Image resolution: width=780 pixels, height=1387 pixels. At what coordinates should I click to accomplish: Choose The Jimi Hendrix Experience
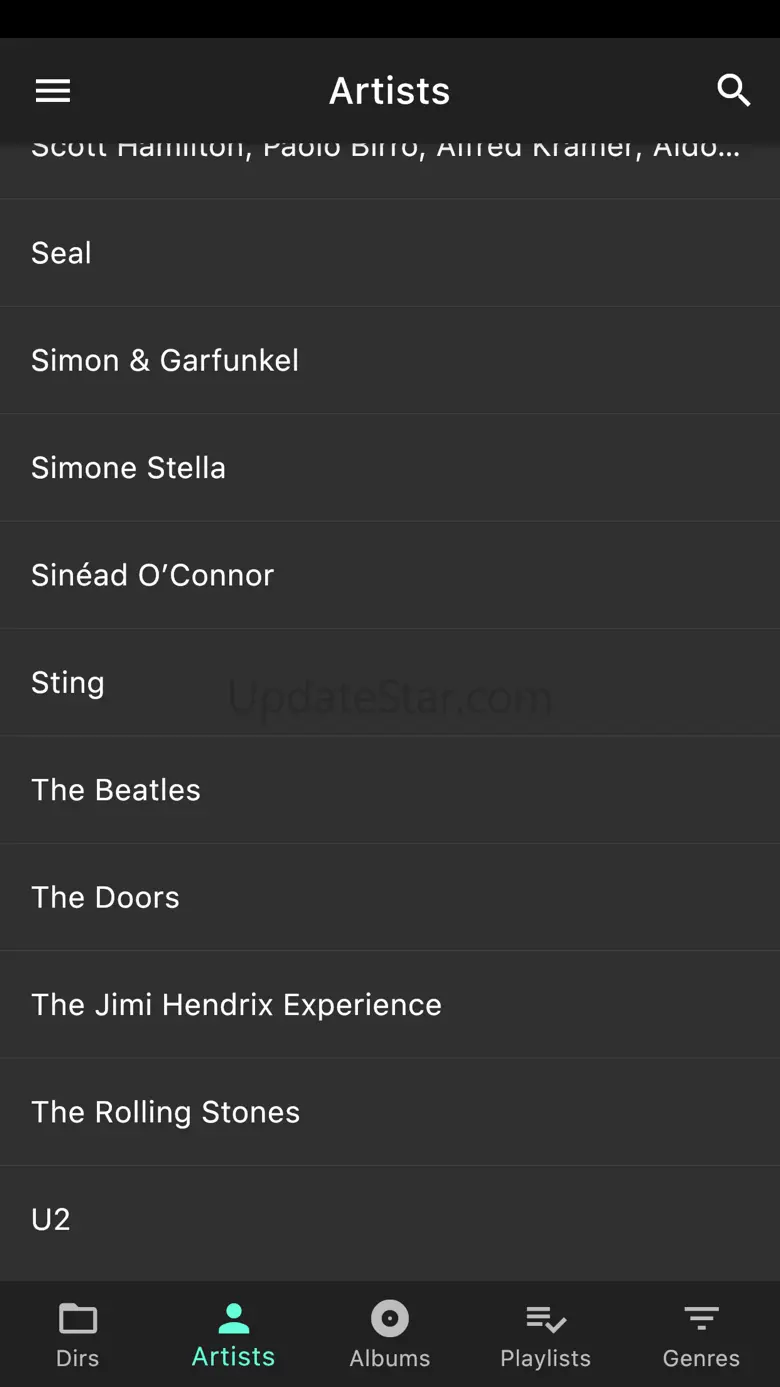pos(237,1005)
